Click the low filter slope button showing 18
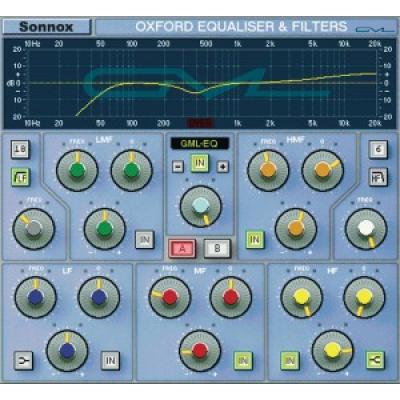Screen dimensions: 400x400 (20, 149)
